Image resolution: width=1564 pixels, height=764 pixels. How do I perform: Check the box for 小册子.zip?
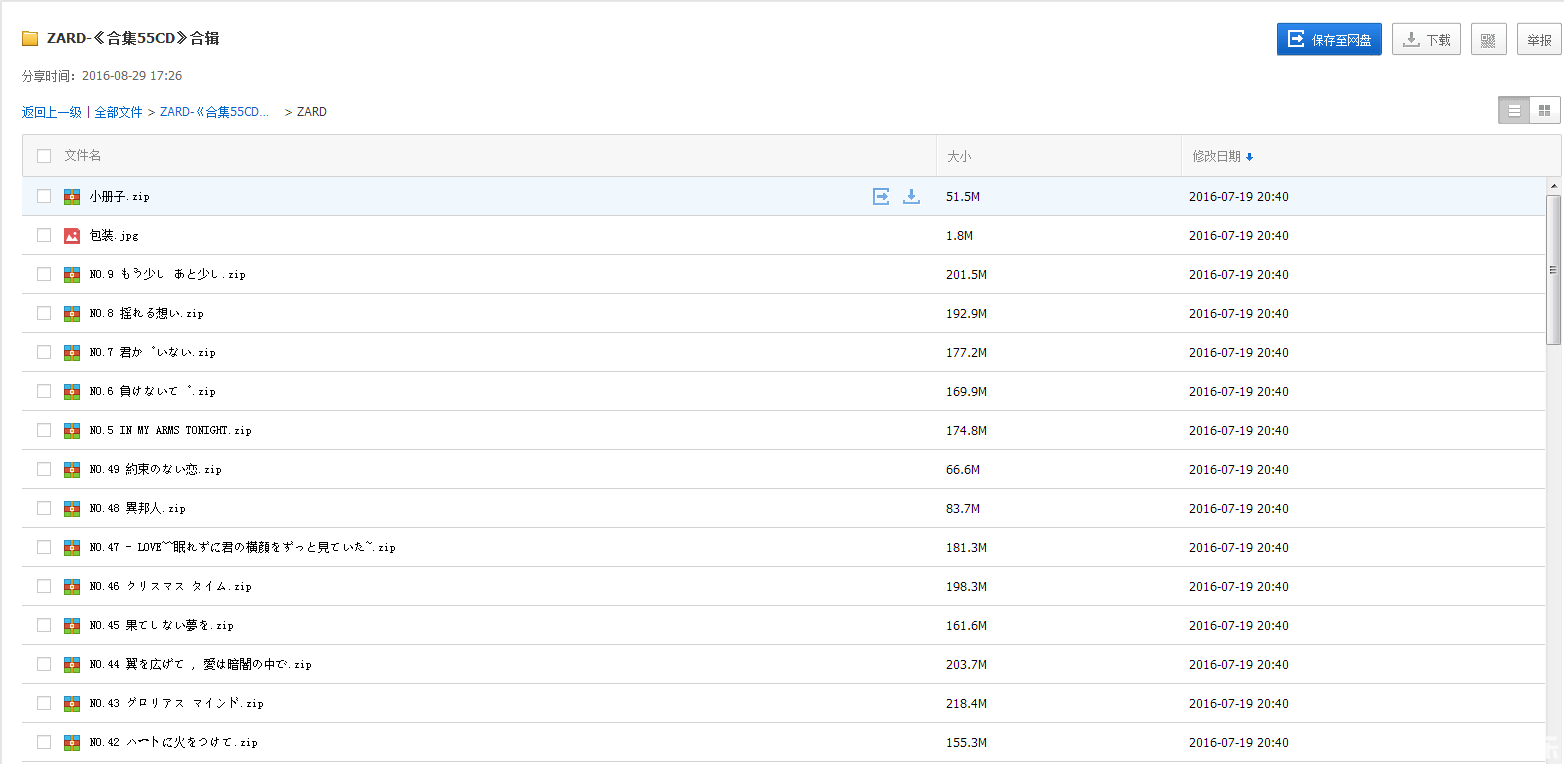[x=44, y=196]
